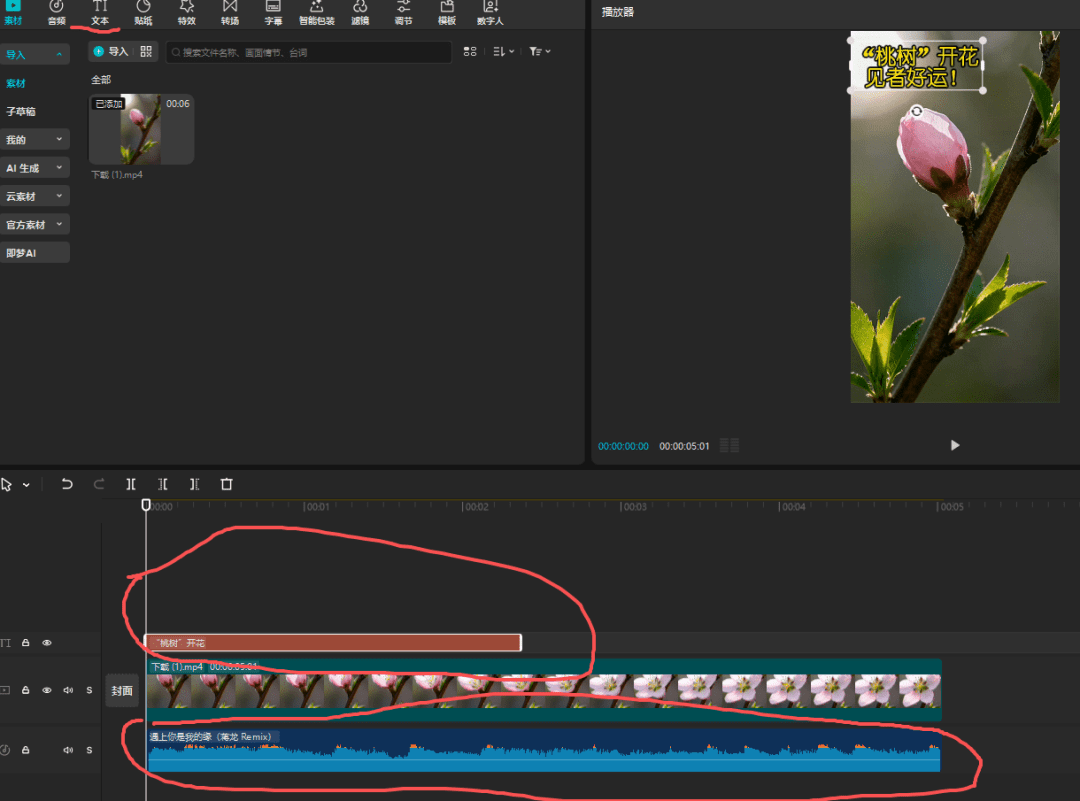The height and width of the screenshot is (801, 1080).
Task: Expand the 我的 sidebar section
Action: tap(35, 140)
